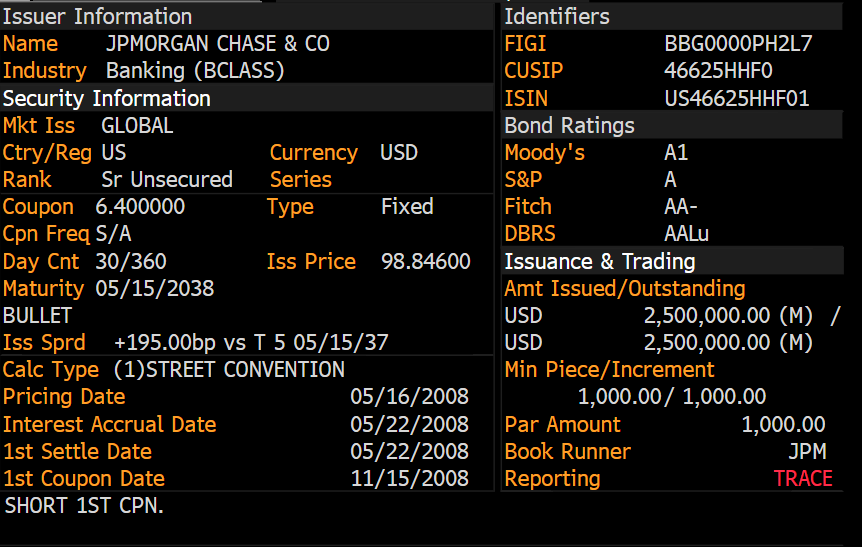Click the orange CUSIP label
The width and height of the screenshot is (862, 547).
(x=533, y=71)
